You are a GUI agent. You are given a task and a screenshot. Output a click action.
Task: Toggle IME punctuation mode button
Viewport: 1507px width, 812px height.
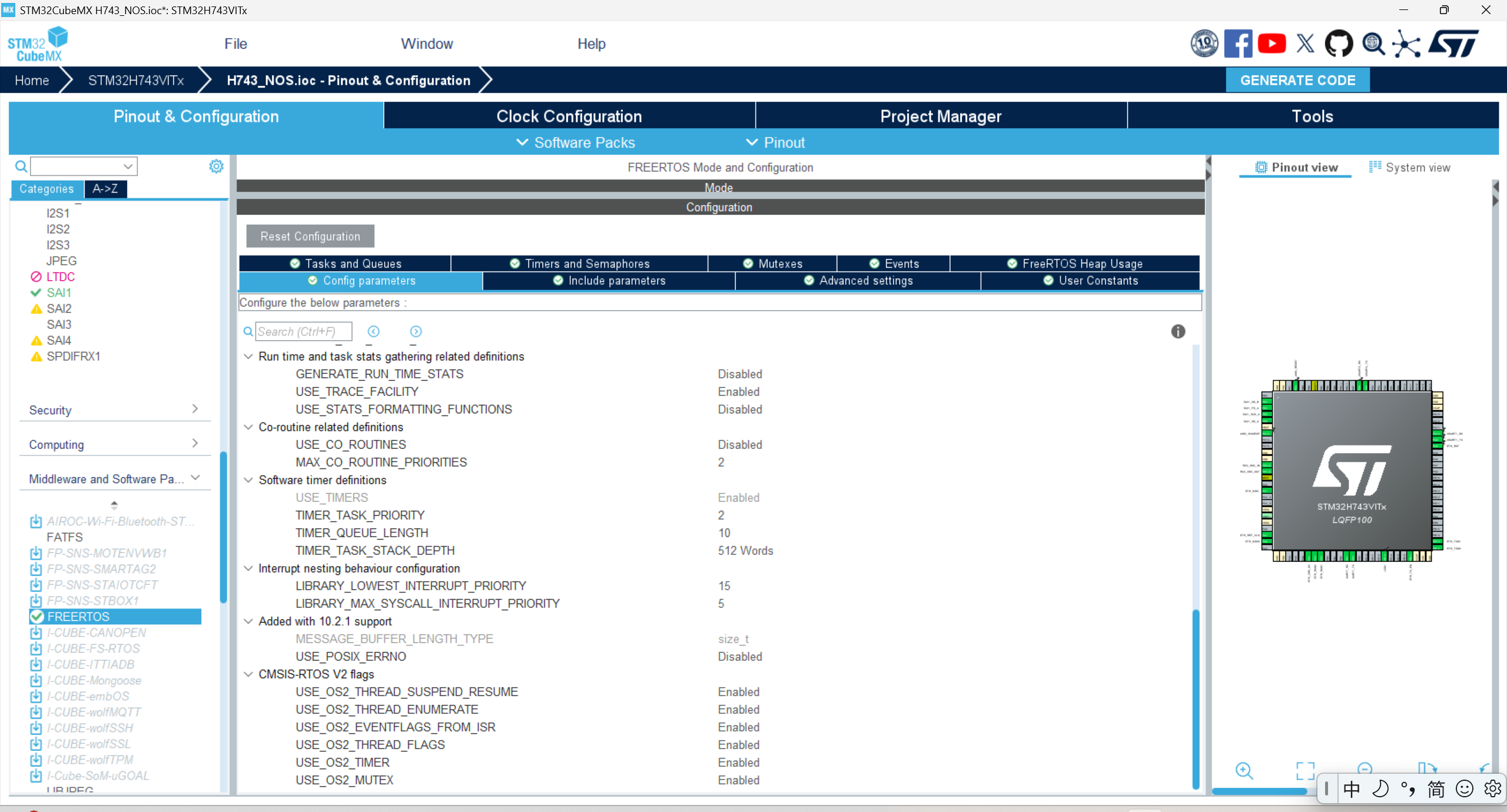1408,789
